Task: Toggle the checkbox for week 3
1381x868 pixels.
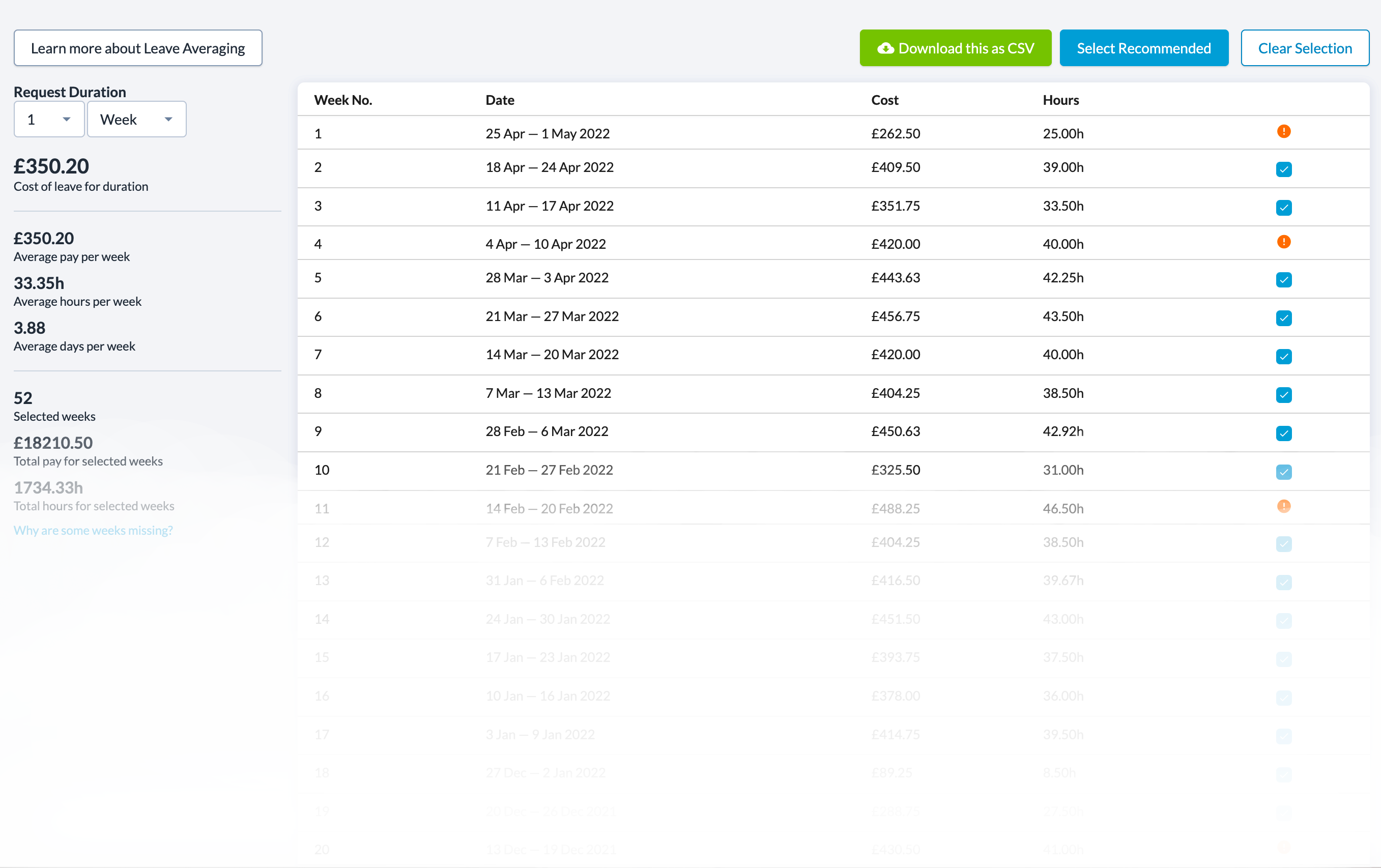Action: (1283, 208)
